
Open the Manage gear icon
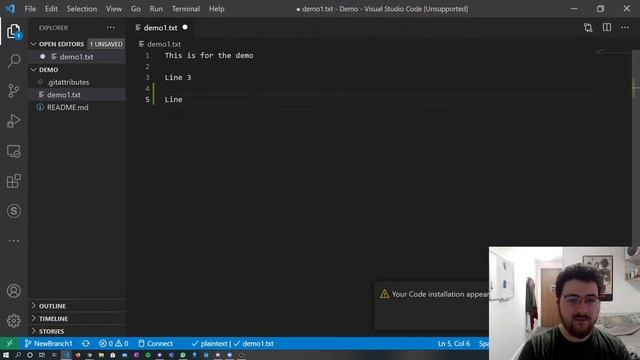click(x=13, y=321)
